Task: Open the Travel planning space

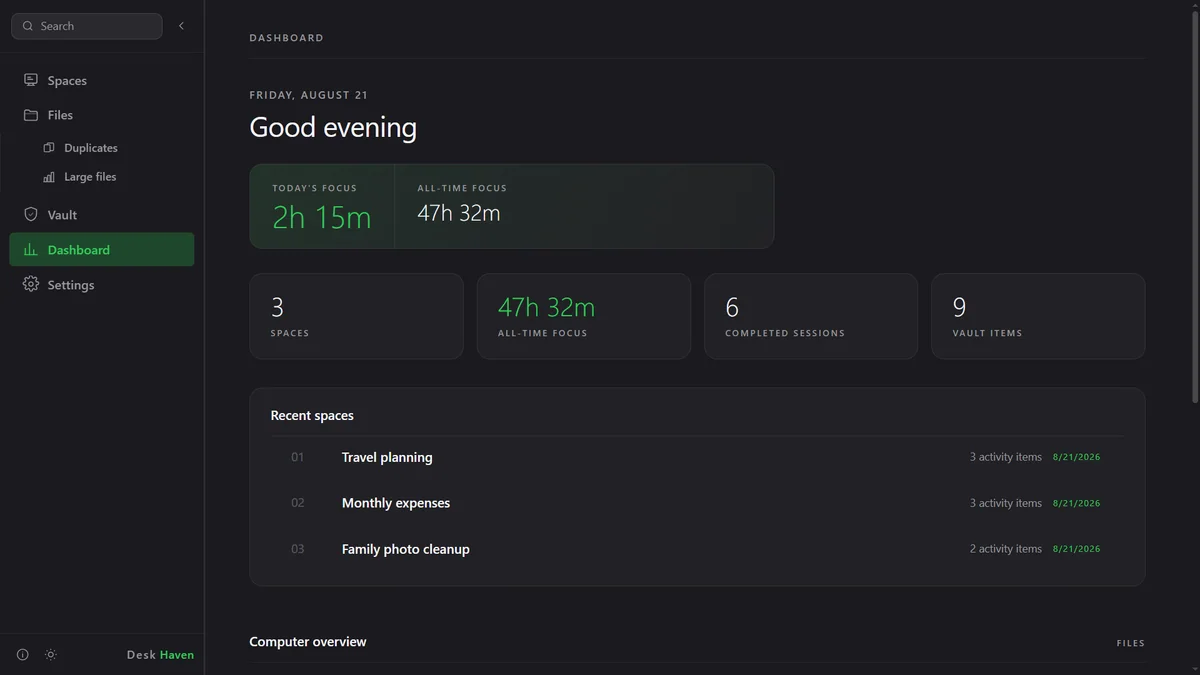Action: pyautogui.click(x=697, y=457)
